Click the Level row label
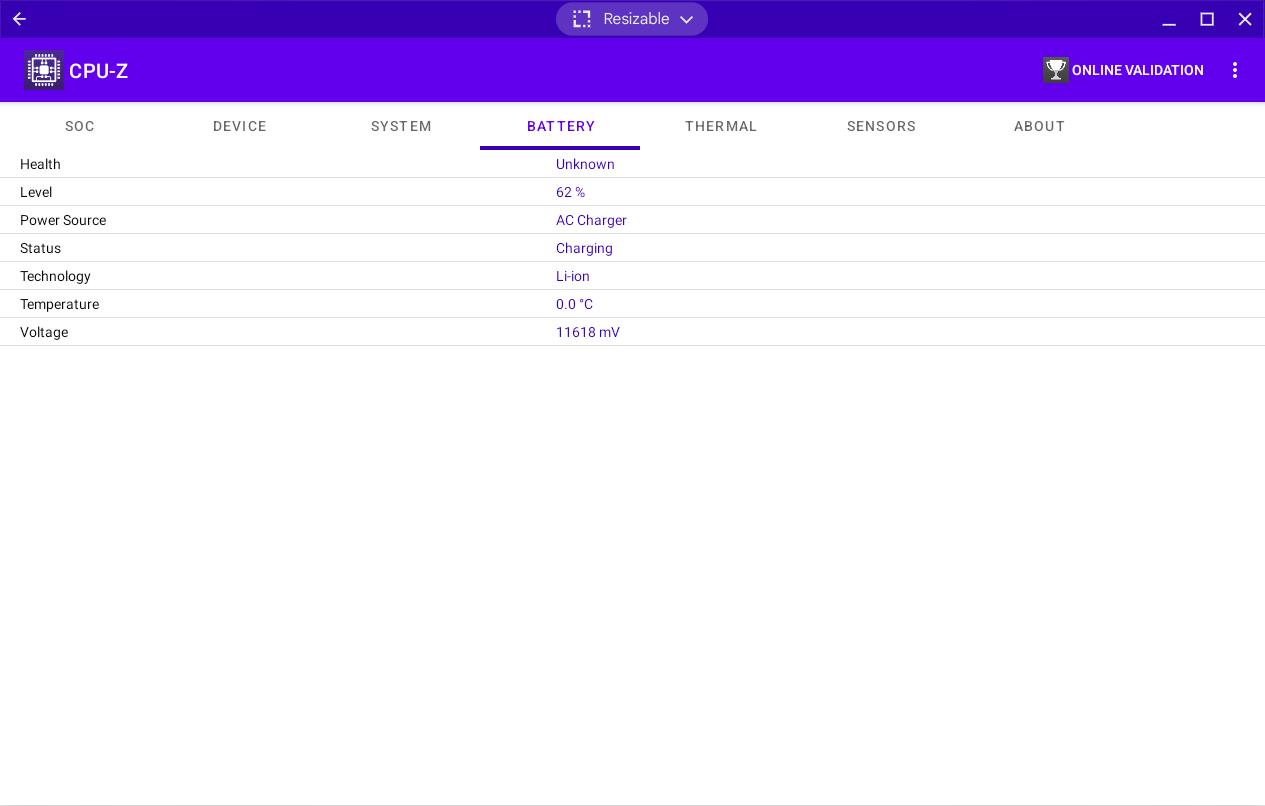1265x806 pixels. point(36,192)
